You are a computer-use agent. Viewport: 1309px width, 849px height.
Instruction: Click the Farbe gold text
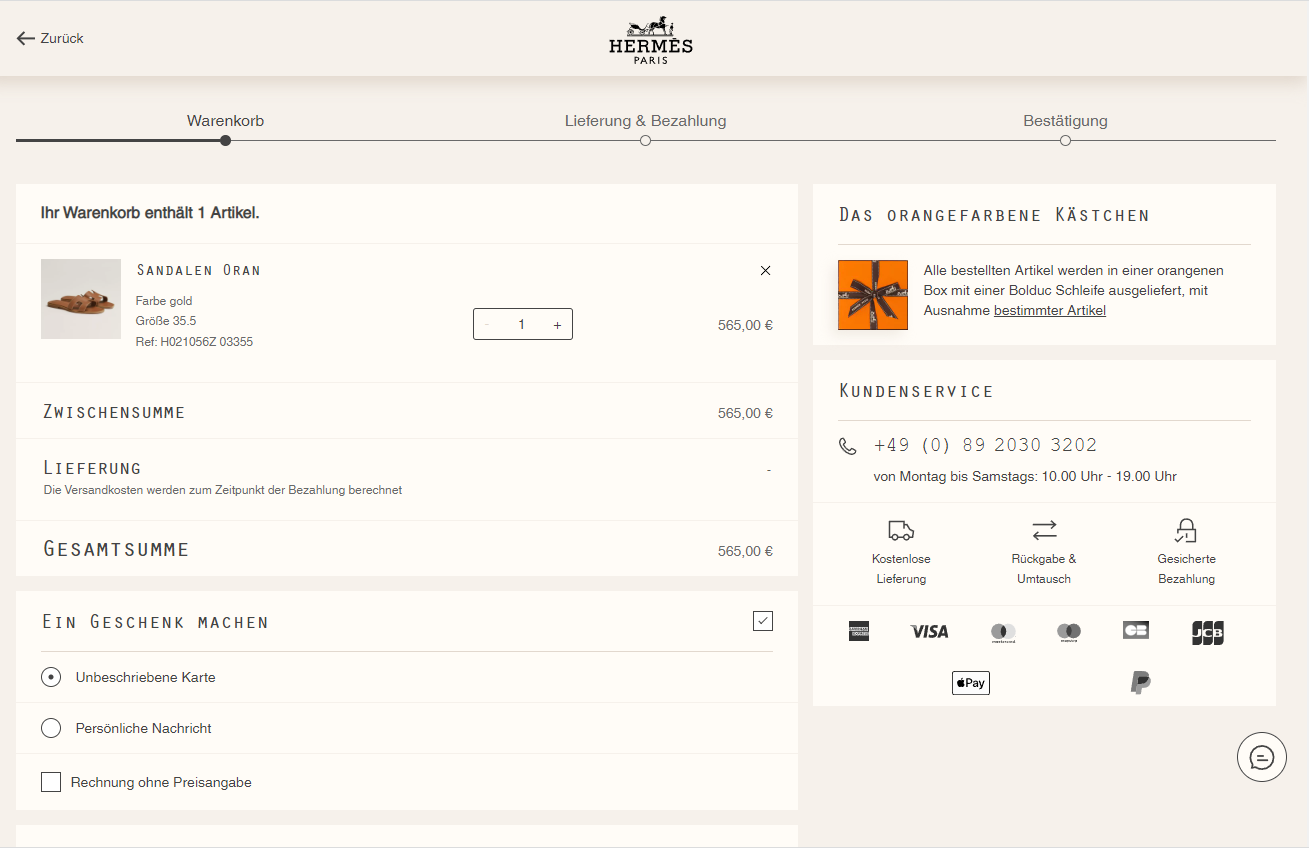click(x=164, y=301)
